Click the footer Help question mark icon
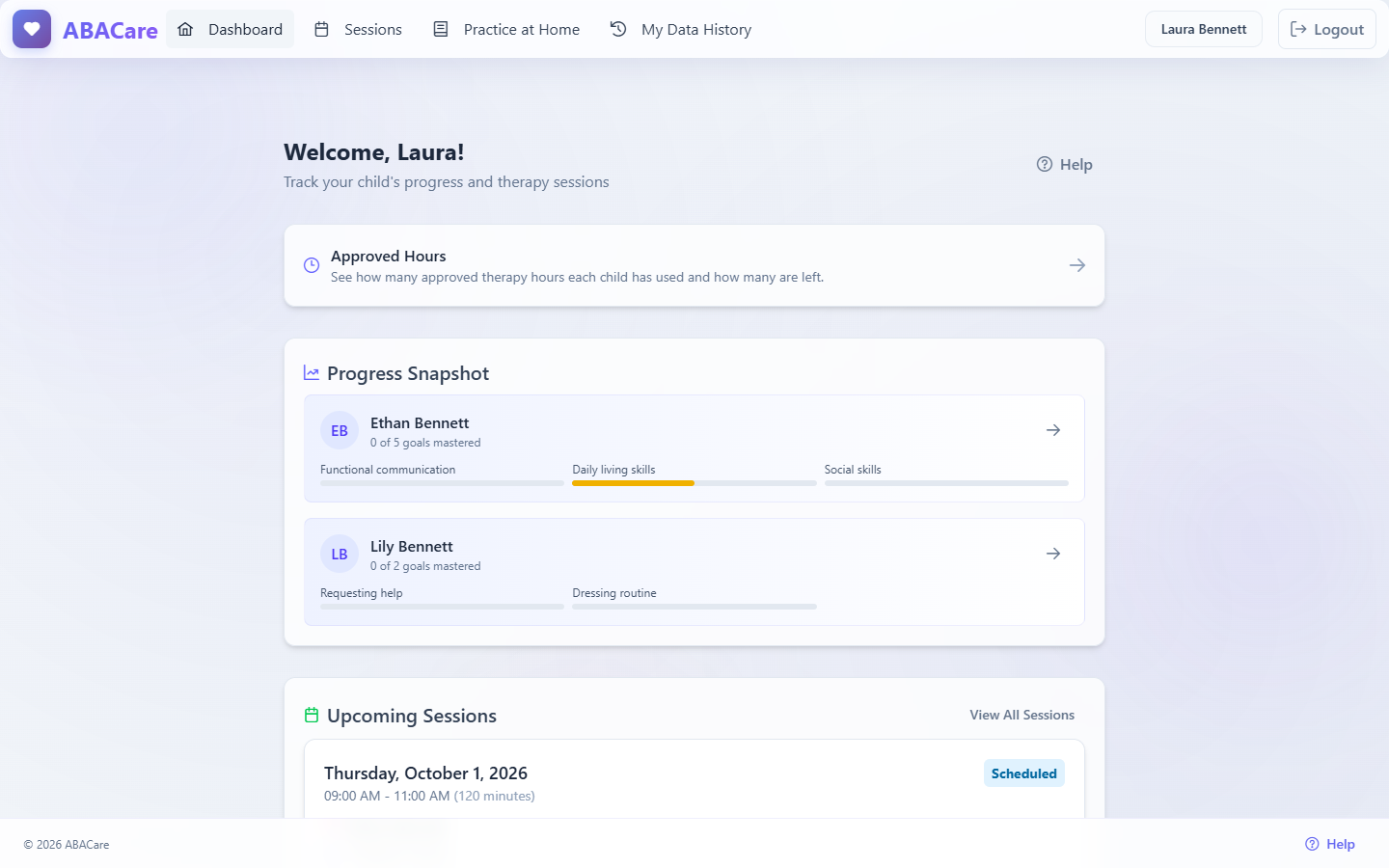The image size is (1389, 868). (x=1312, y=844)
